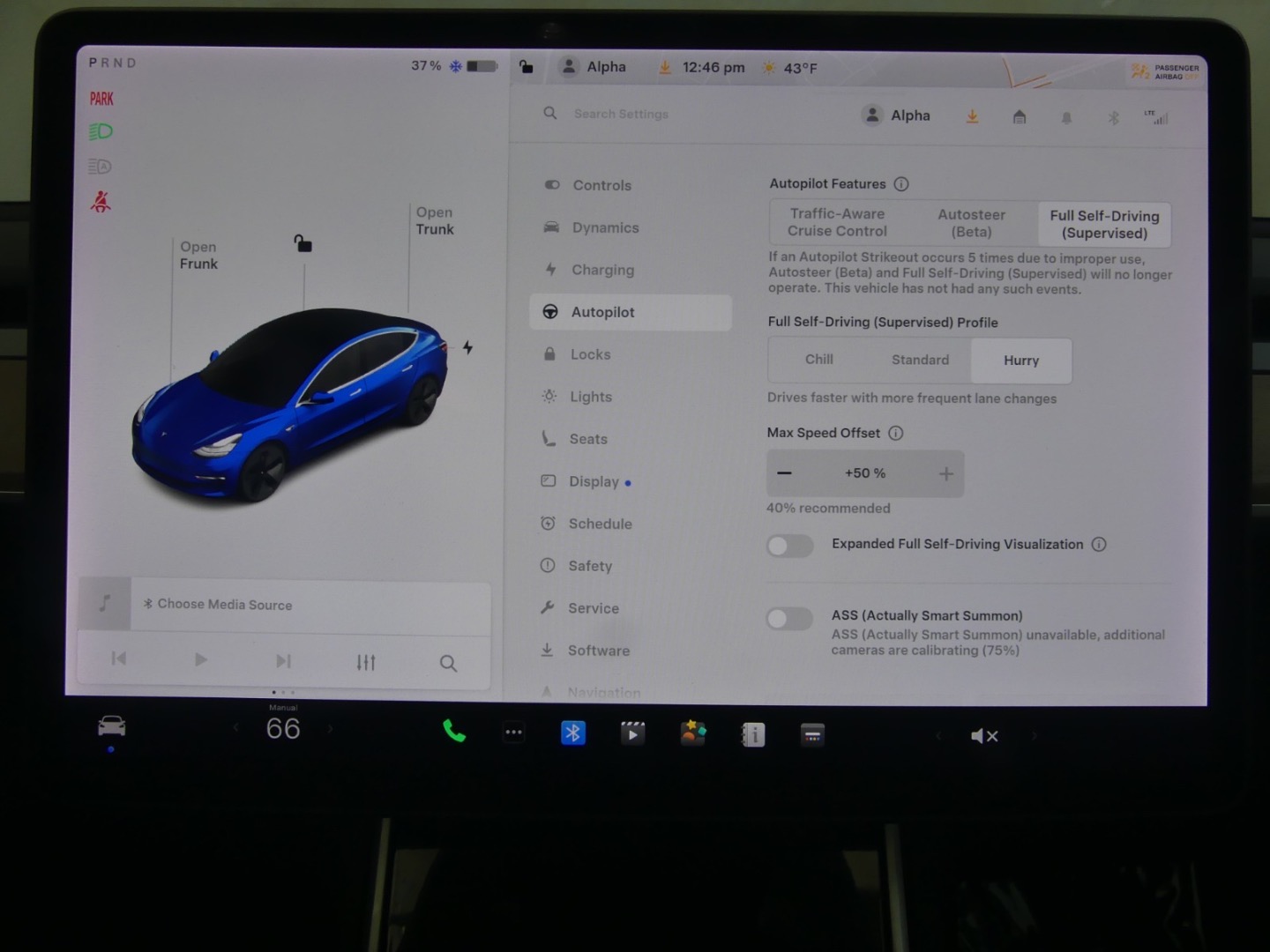Viewport: 1270px width, 952px height.
Task: Enable Expanded Full Self-Driving Visualization toggle
Action: [789, 546]
